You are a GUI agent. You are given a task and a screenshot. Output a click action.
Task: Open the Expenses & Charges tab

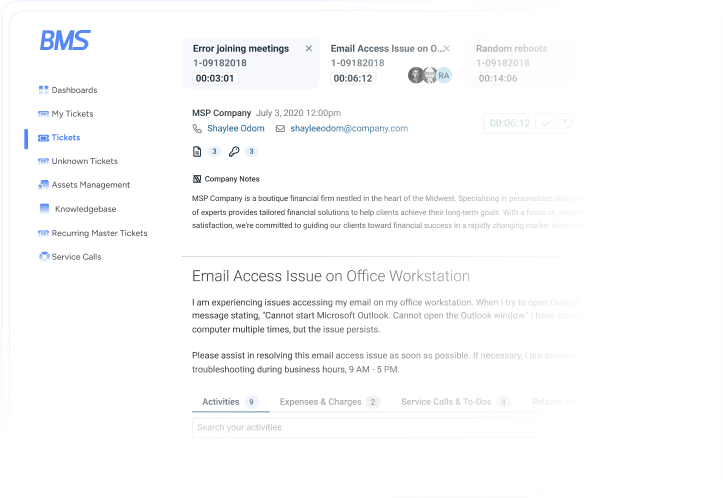point(319,402)
